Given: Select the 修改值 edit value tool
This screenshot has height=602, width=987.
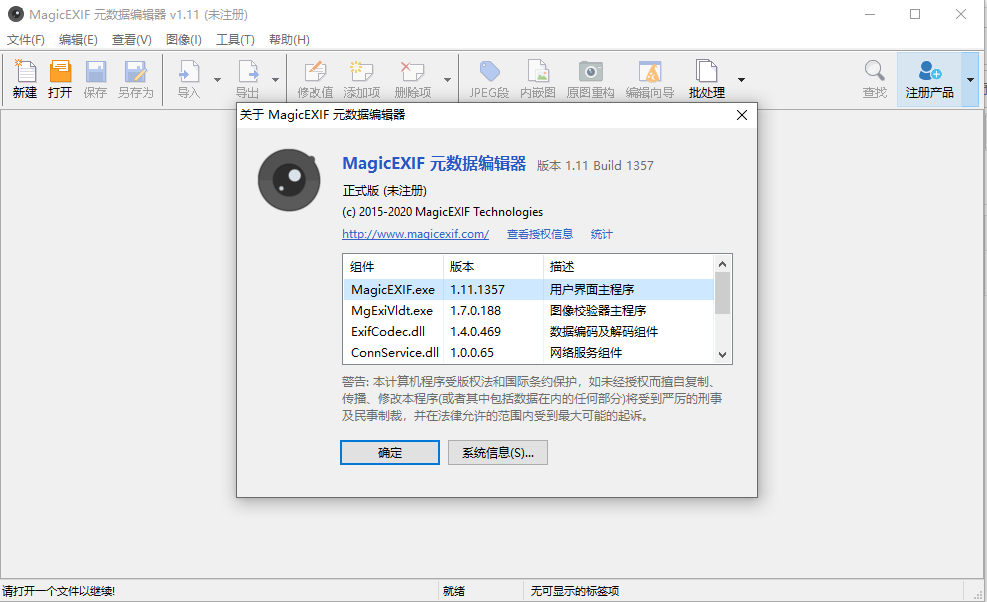Looking at the screenshot, I should click(x=315, y=75).
